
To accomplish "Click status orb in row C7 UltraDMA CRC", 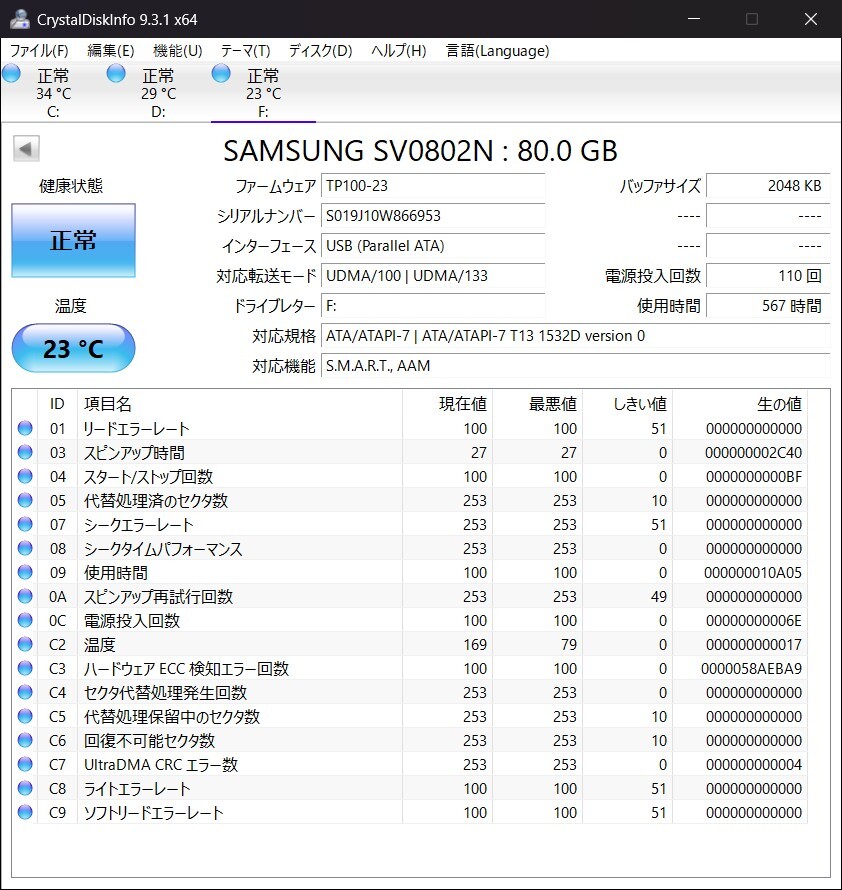I will pyautogui.click(x=25, y=764).
